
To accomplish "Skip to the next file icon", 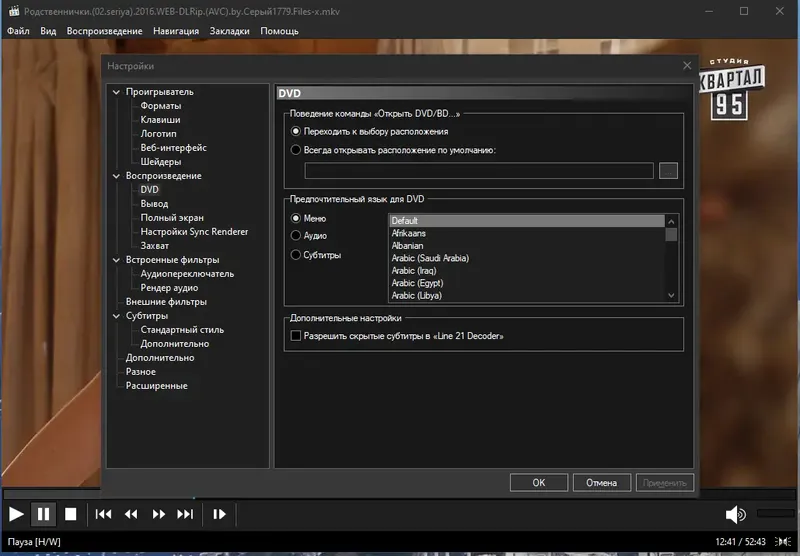I will click(x=185, y=514).
